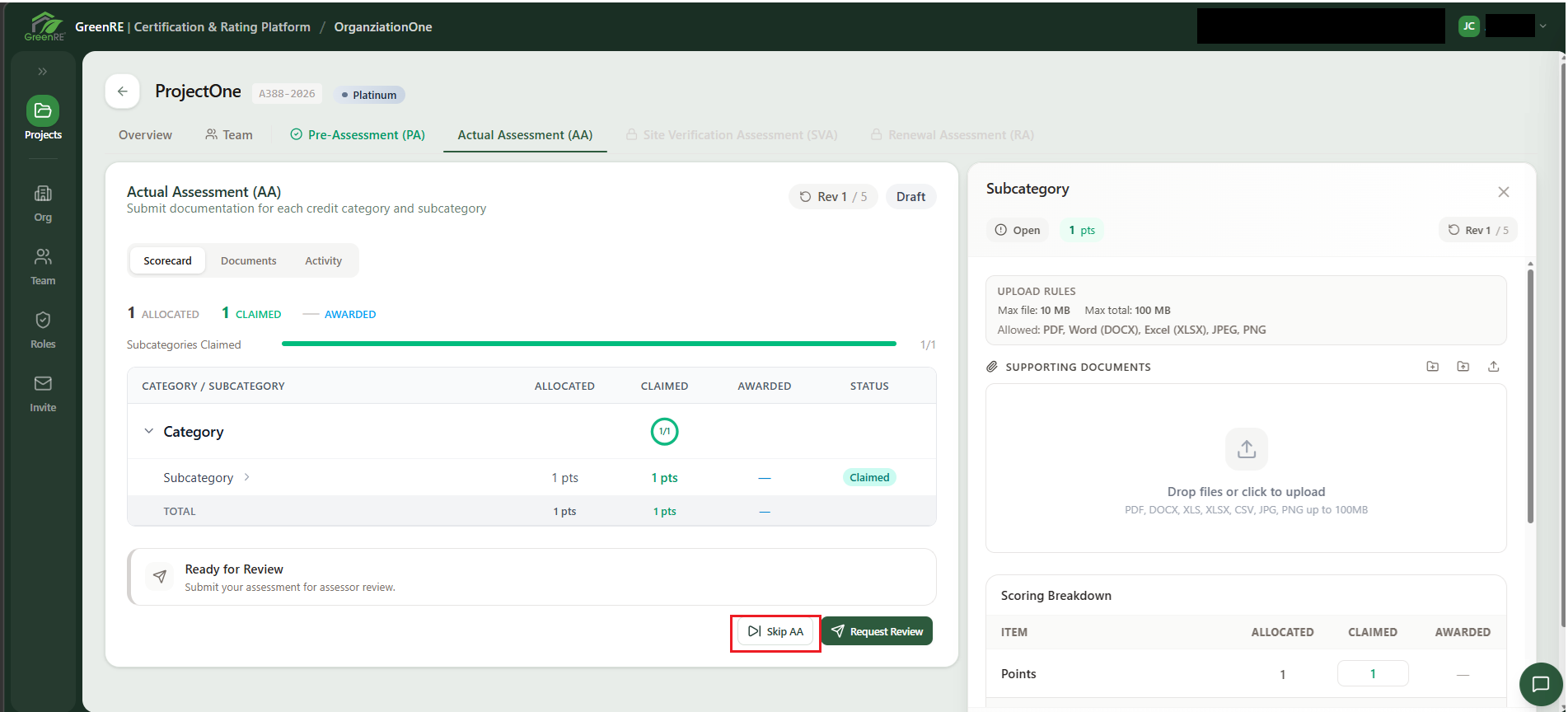
Task: Click the Rev 1 / 5 badge in the Subcategory panel
Action: click(1478, 230)
